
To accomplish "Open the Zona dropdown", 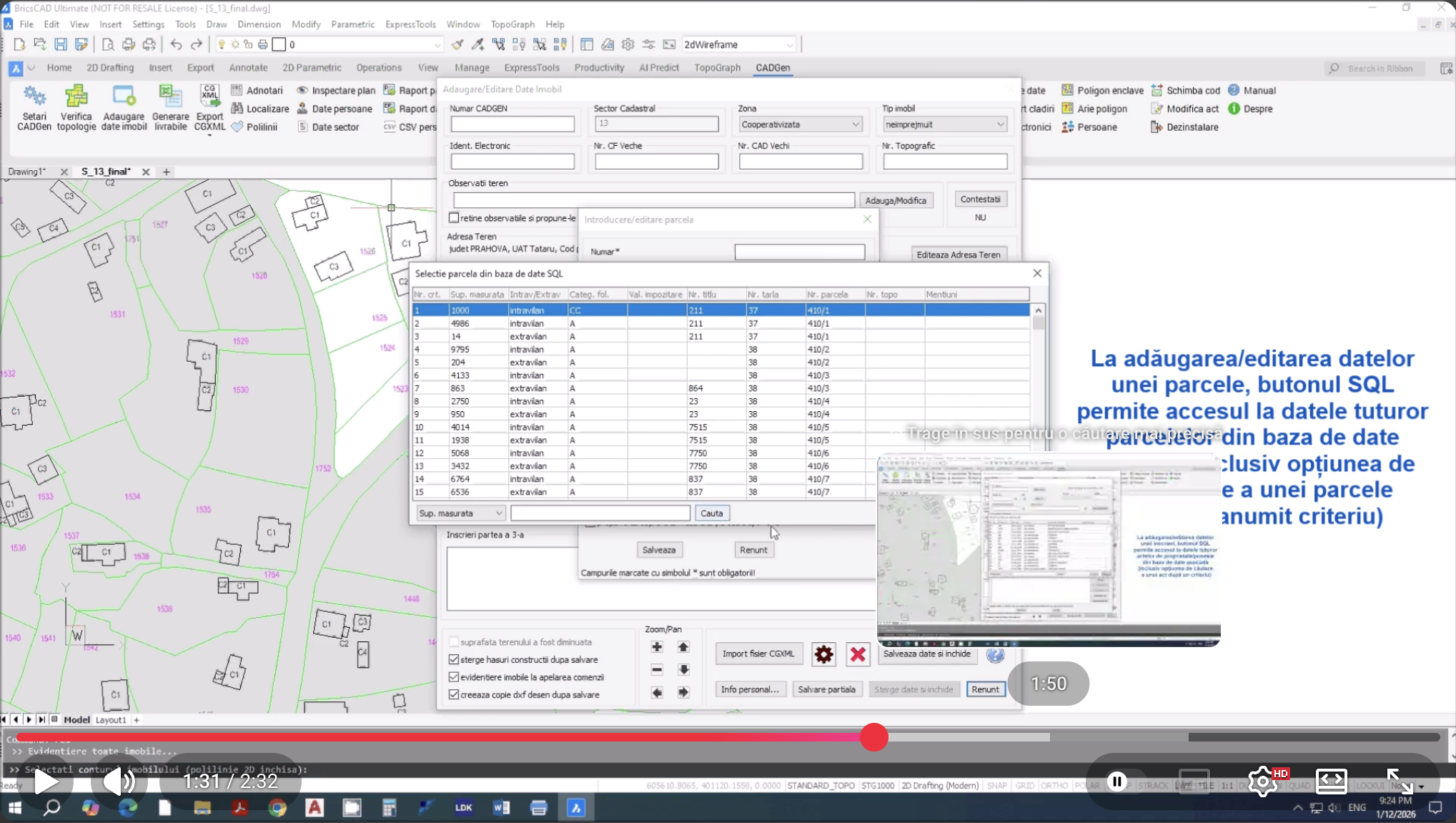I will (801, 124).
